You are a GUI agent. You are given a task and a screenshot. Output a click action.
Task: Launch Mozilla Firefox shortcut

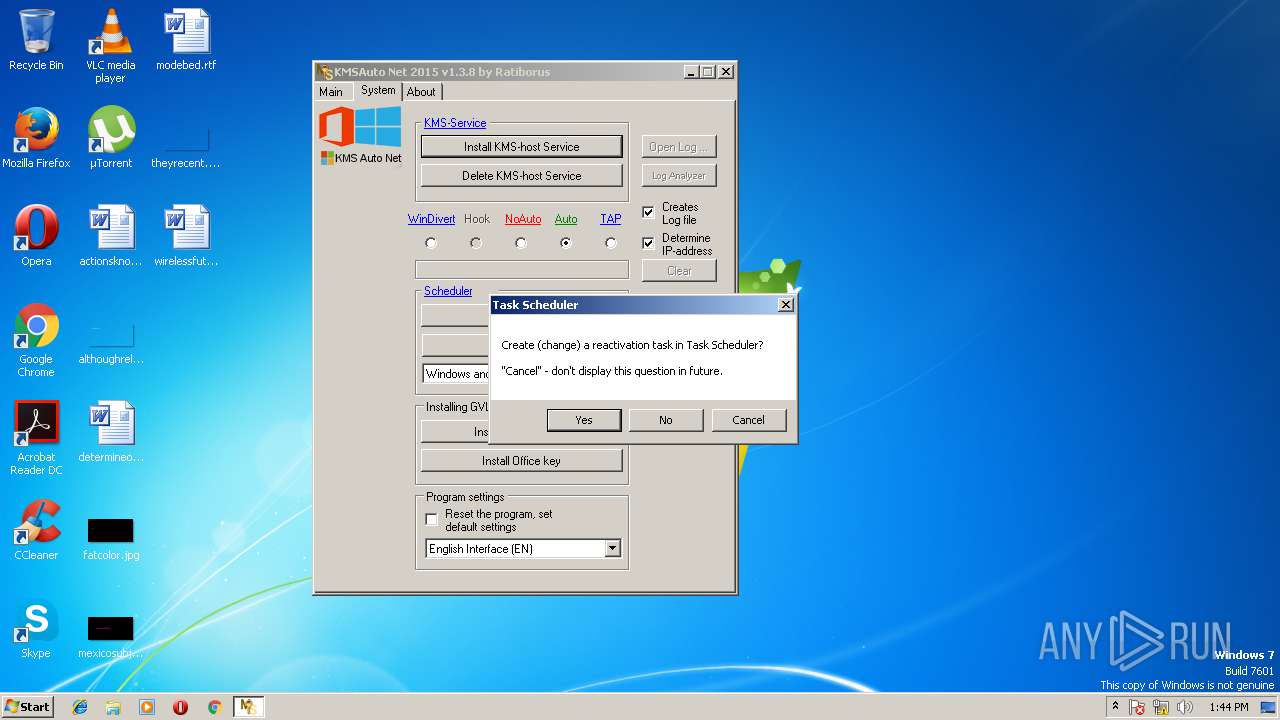tap(36, 138)
